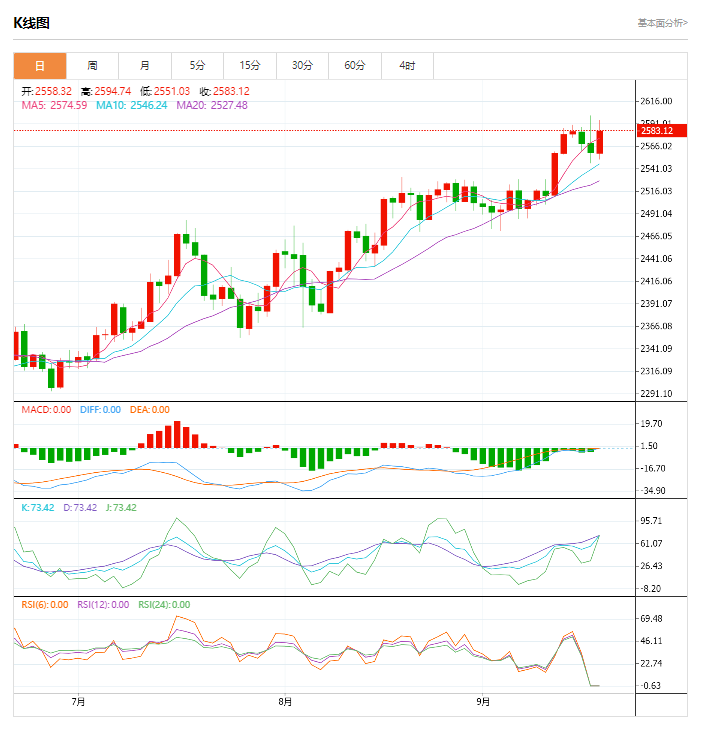Select the 60分 chart tab
Screen dimensions: 721x739
click(x=355, y=66)
